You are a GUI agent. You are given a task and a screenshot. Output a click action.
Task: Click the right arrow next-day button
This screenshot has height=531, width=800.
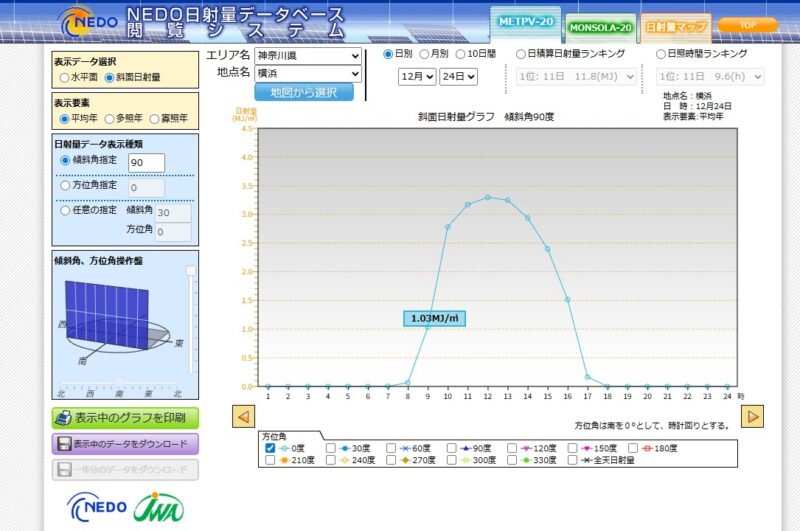pyautogui.click(x=754, y=415)
